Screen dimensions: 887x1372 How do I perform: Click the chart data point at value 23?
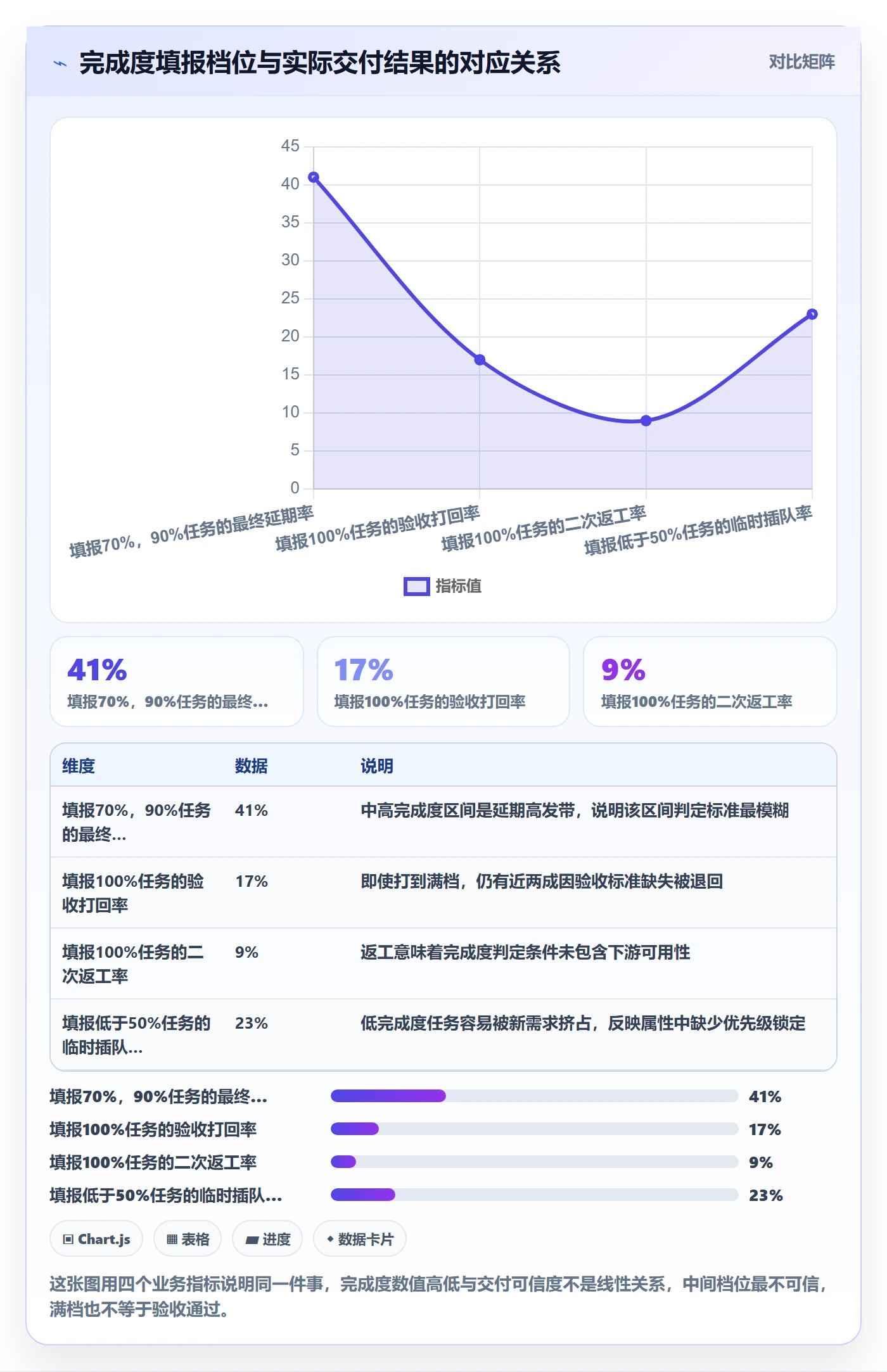pos(812,314)
